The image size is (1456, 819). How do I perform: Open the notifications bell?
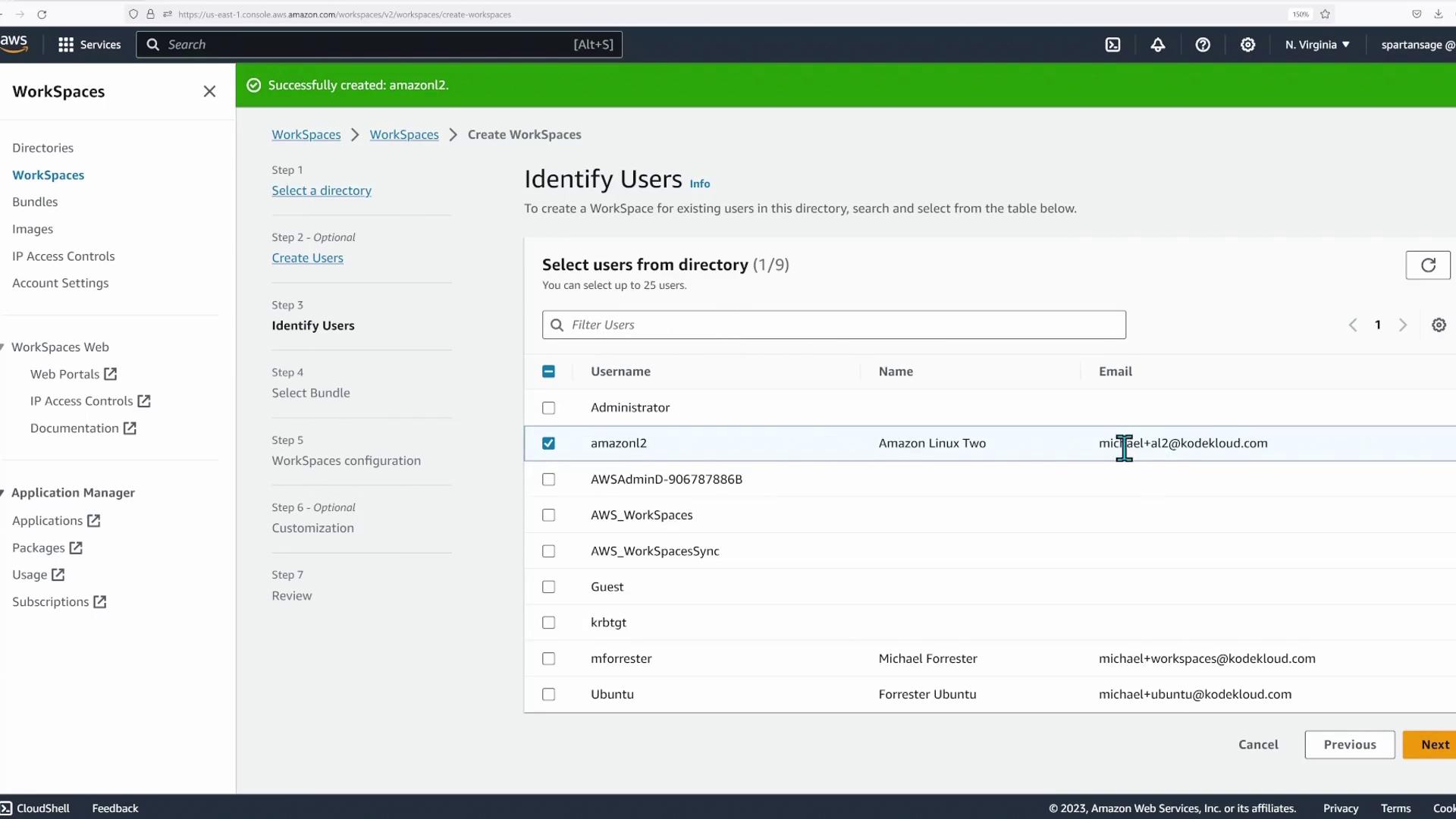[x=1157, y=45]
